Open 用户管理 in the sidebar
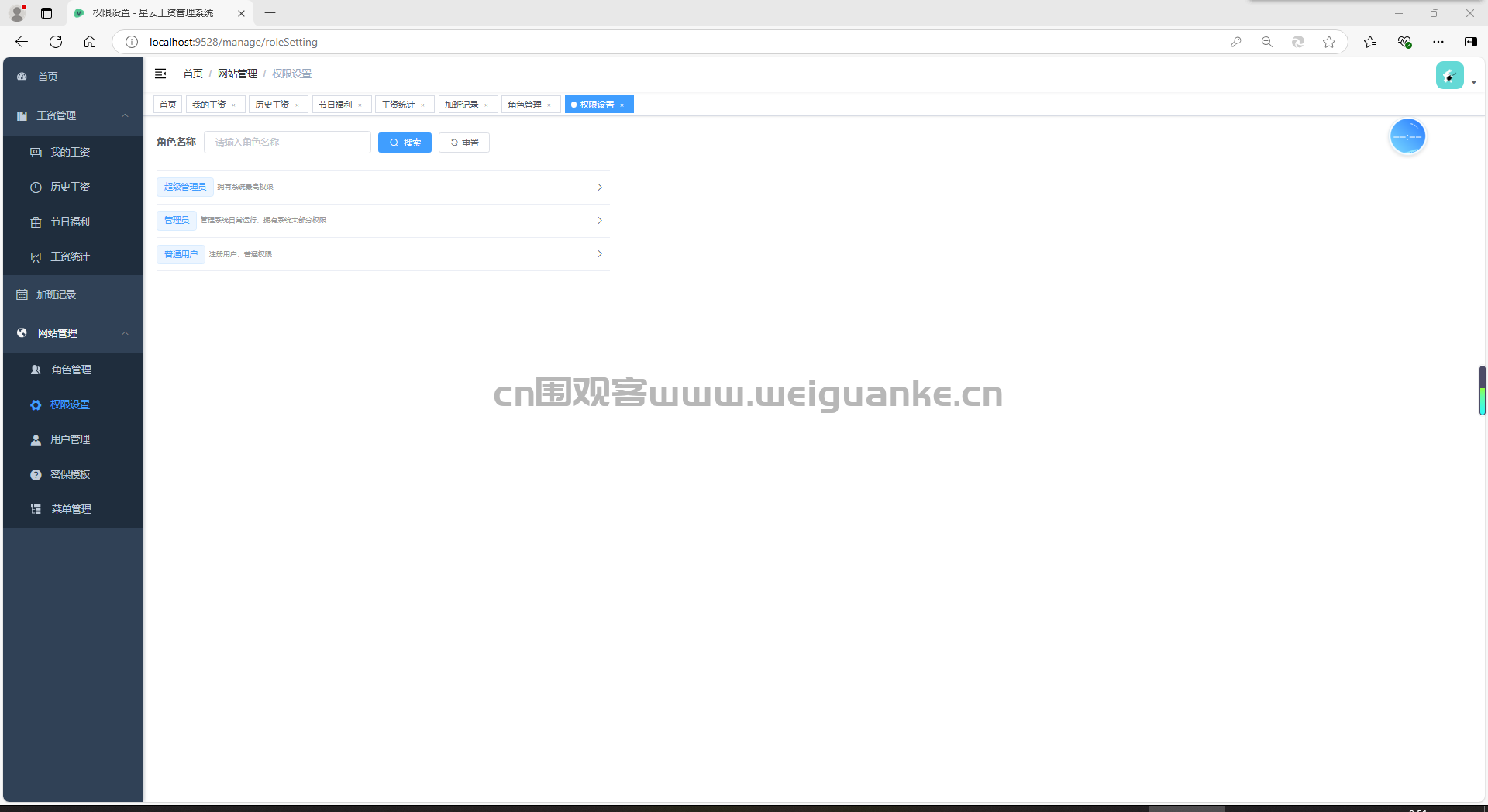This screenshot has width=1488, height=812. click(73, 440)
